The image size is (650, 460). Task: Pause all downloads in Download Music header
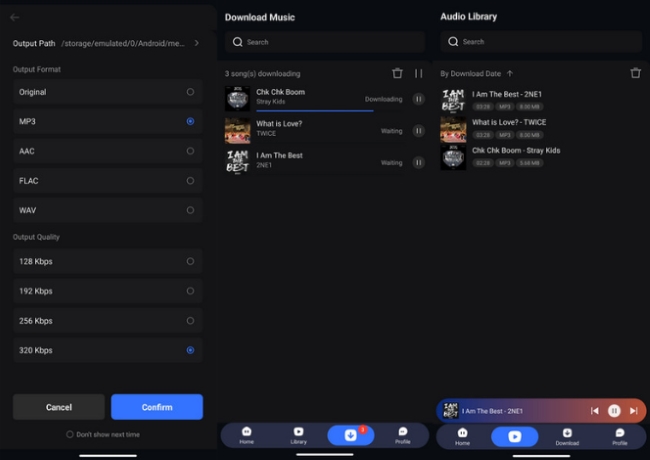[419, 73]
